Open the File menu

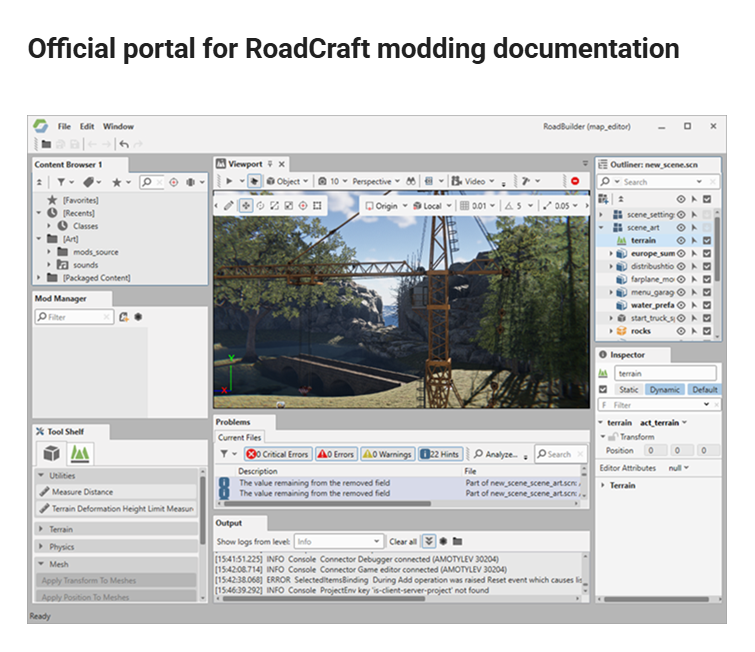64,126
